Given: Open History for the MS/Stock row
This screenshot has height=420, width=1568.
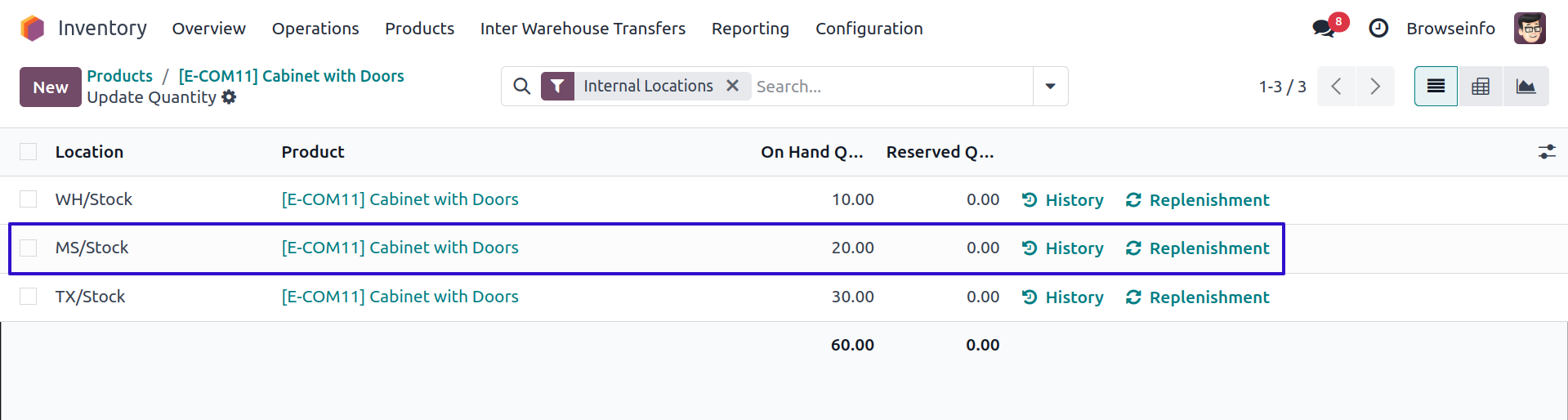Looking at the screenshot, I should (x=1063, y=248).
